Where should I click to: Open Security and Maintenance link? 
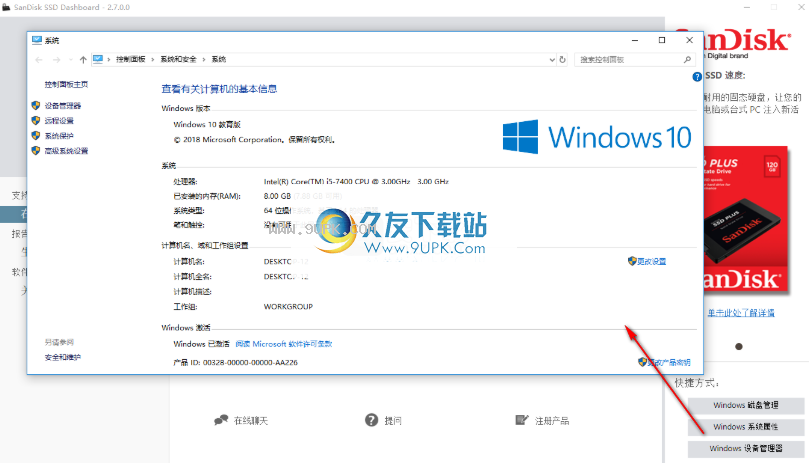pos(62,357)
